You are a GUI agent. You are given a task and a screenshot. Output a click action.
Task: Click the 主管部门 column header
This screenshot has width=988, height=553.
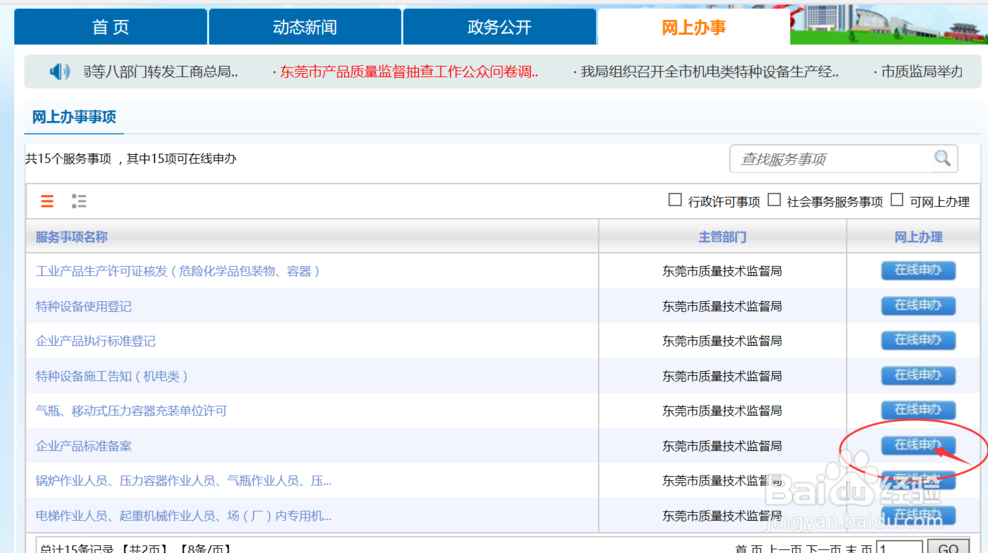click(x=722, y=237)
